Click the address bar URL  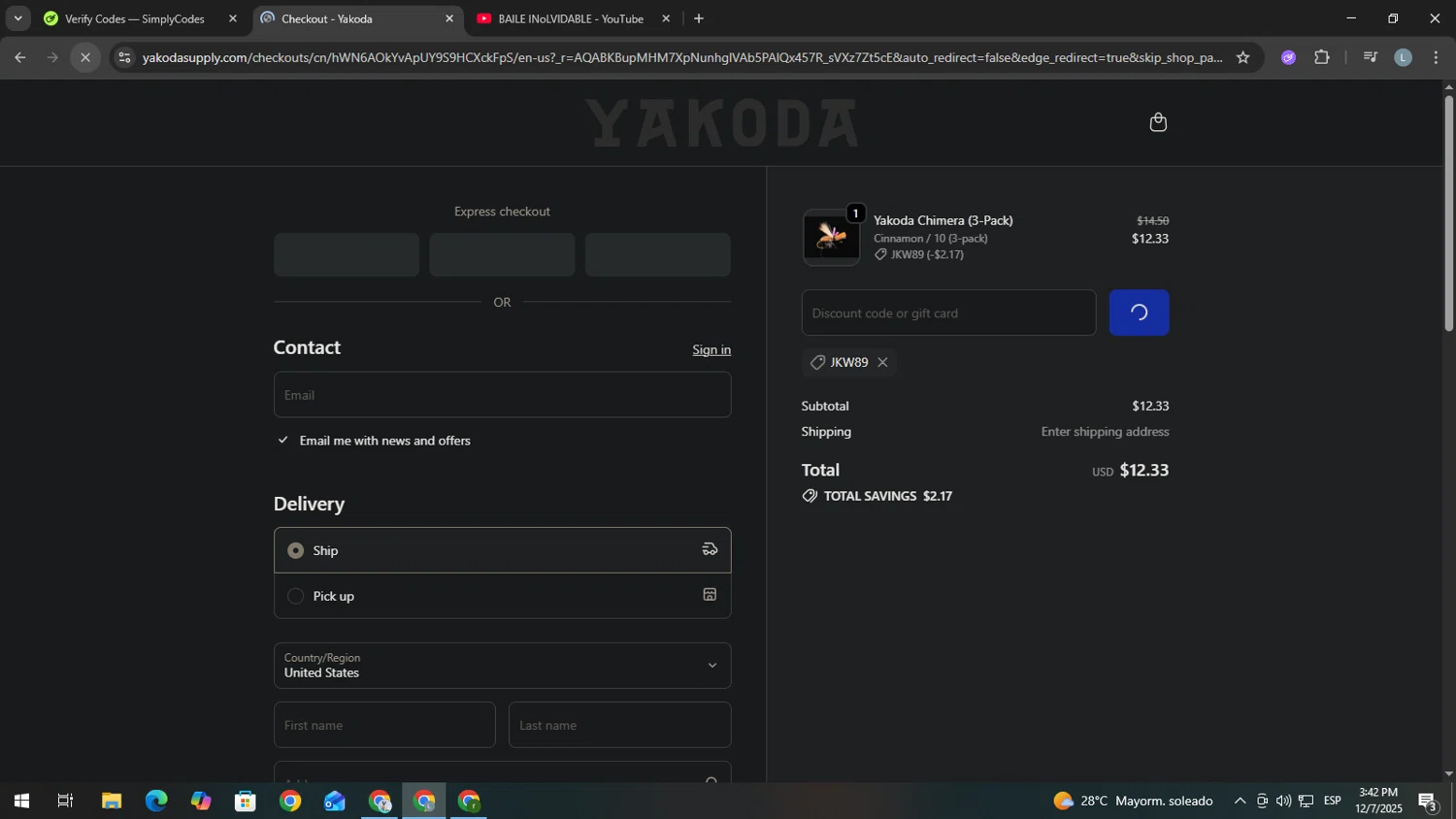pyautogui.click(x=681, y=57)
